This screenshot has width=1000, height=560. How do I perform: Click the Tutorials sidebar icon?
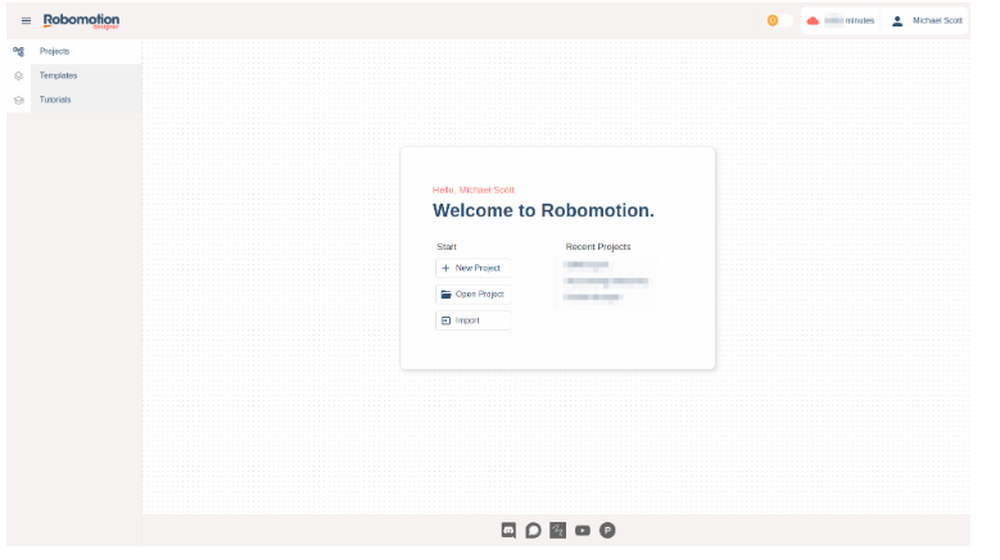pos(18,100)
